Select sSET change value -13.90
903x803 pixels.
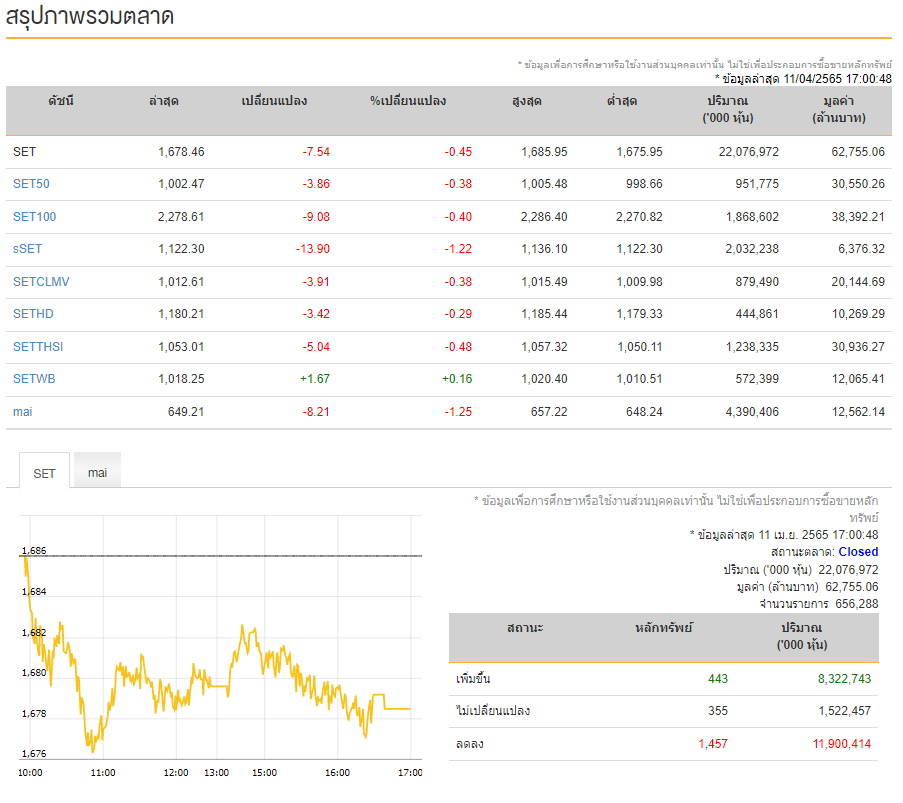(x=313, y=249)
